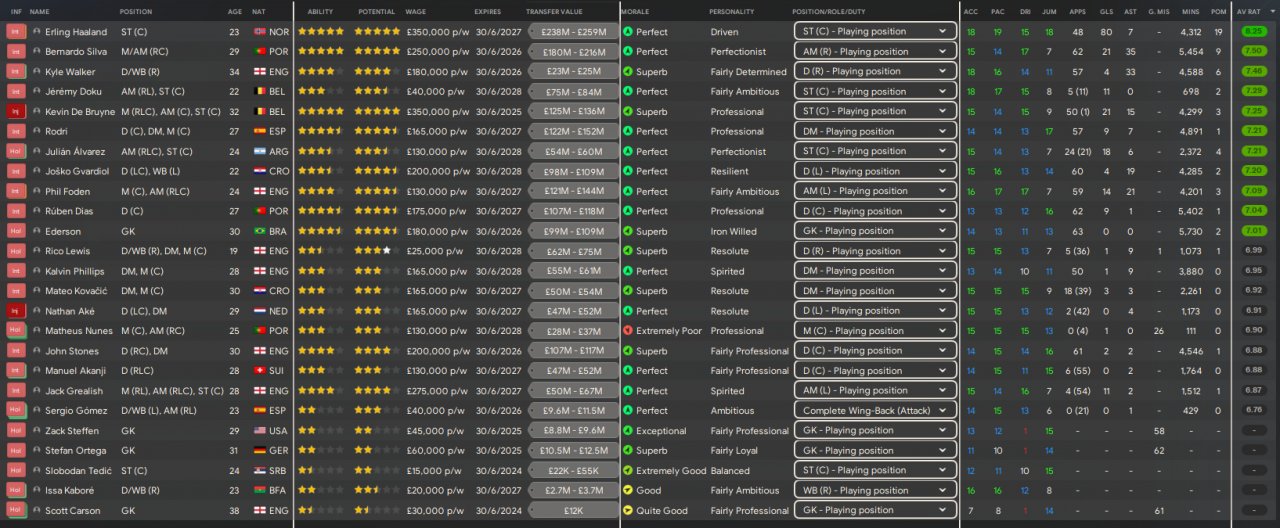Image resolution: width=1280 pixels, height=528 pixels.
Task: Click the player info icon before Bernardo Silva
Action: pos(37,51)
